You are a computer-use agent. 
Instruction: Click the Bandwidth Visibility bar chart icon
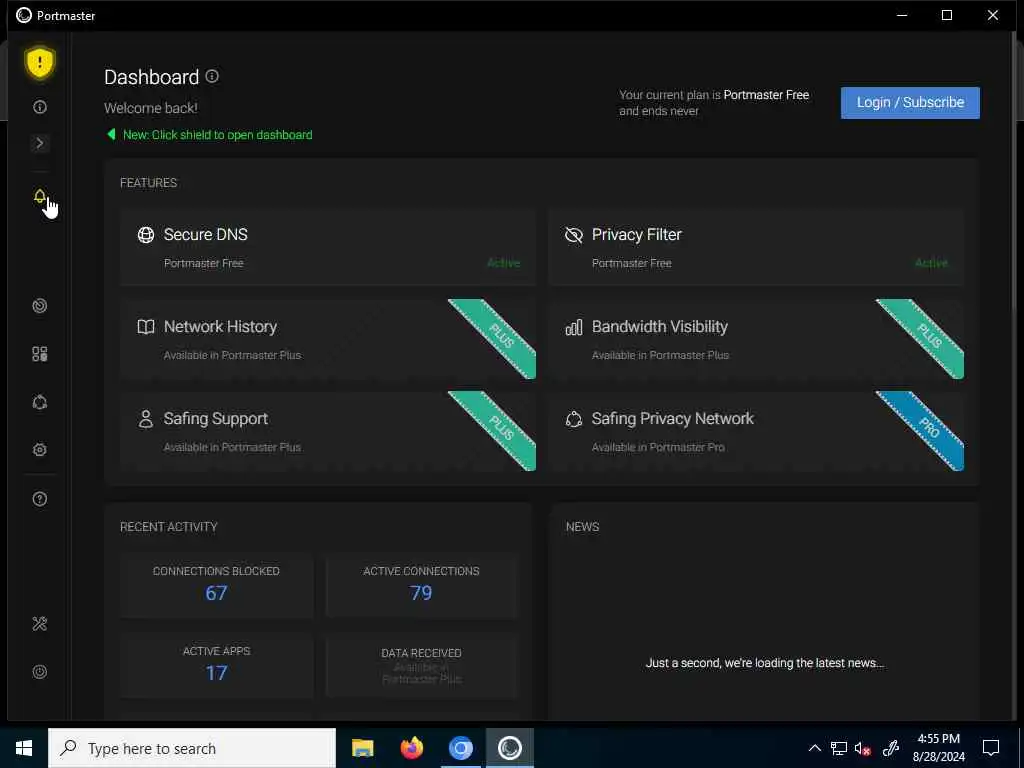573,327
